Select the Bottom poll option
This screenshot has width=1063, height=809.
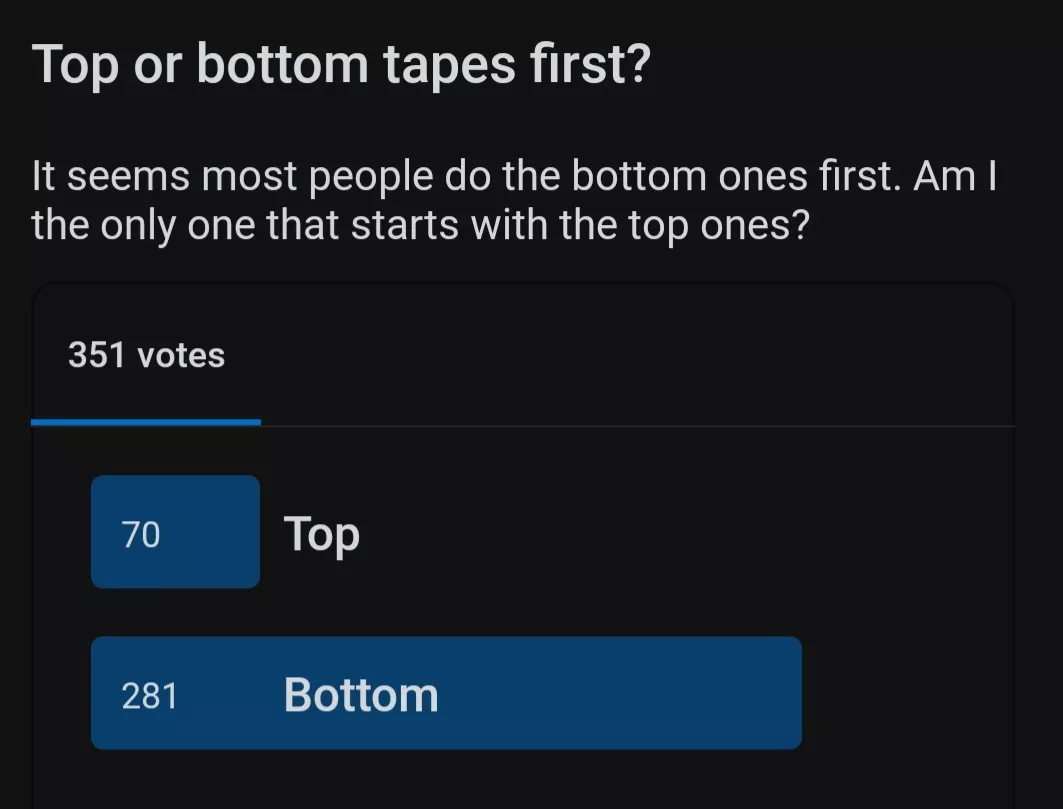coord(360,692)
